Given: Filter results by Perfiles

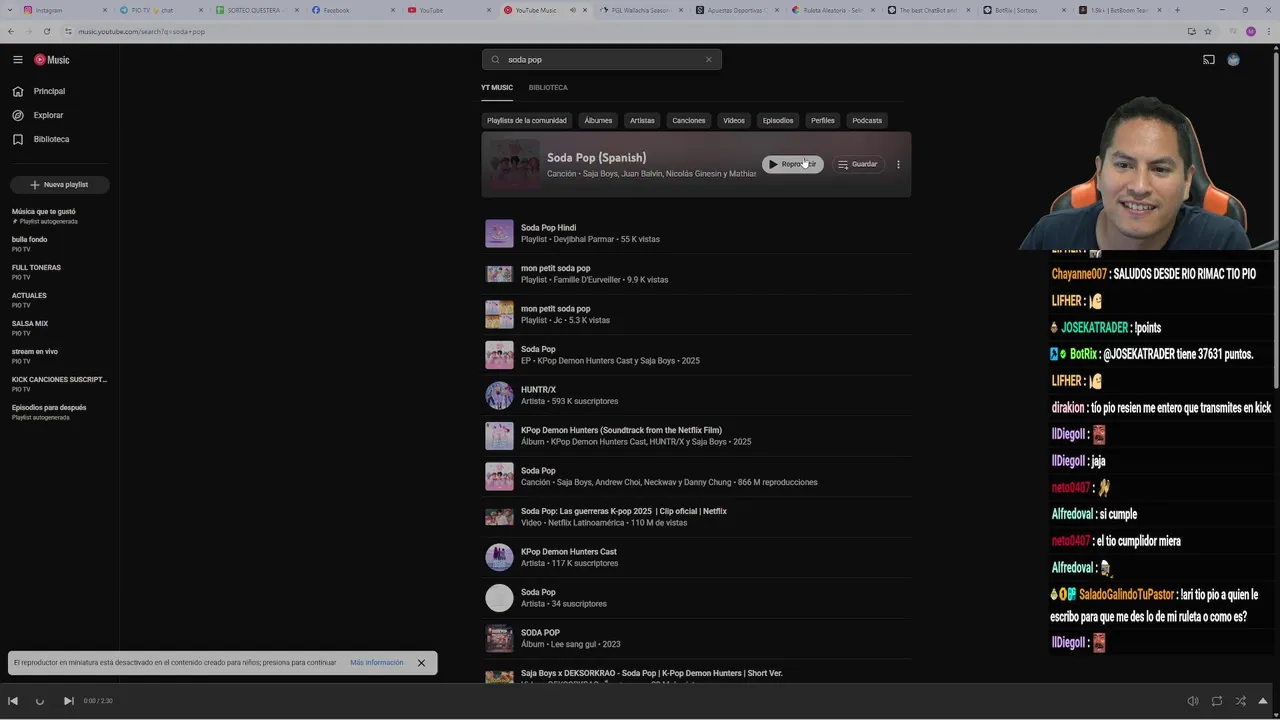Looking at the screenshot, I should click(x=823, y=121).
